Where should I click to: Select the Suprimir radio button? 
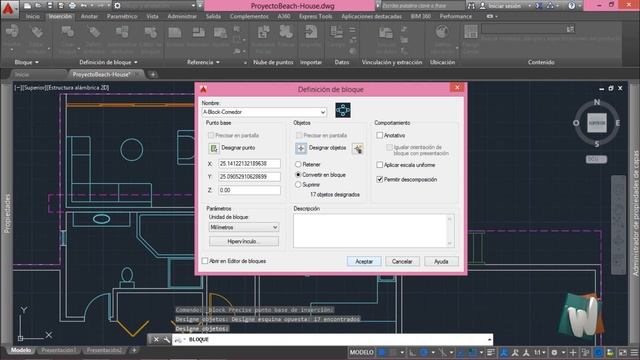[x=298, y=184]
